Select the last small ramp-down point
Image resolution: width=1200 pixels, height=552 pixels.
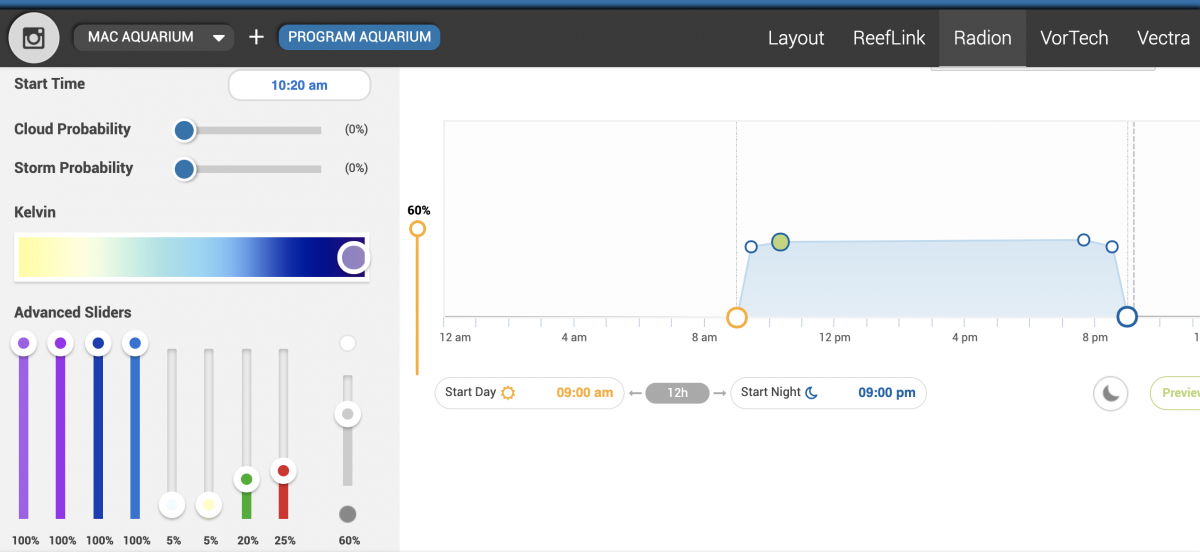click(x=1112, y=247)
